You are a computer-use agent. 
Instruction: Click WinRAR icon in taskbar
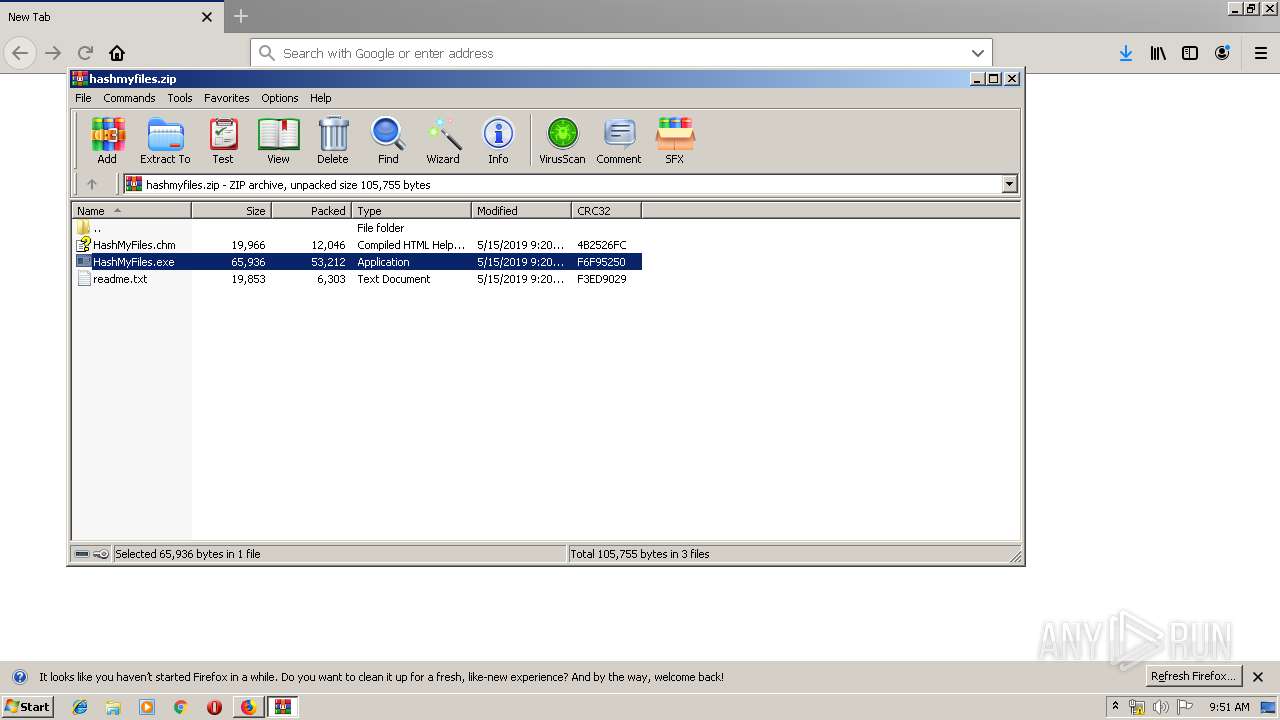pos(283,707)
